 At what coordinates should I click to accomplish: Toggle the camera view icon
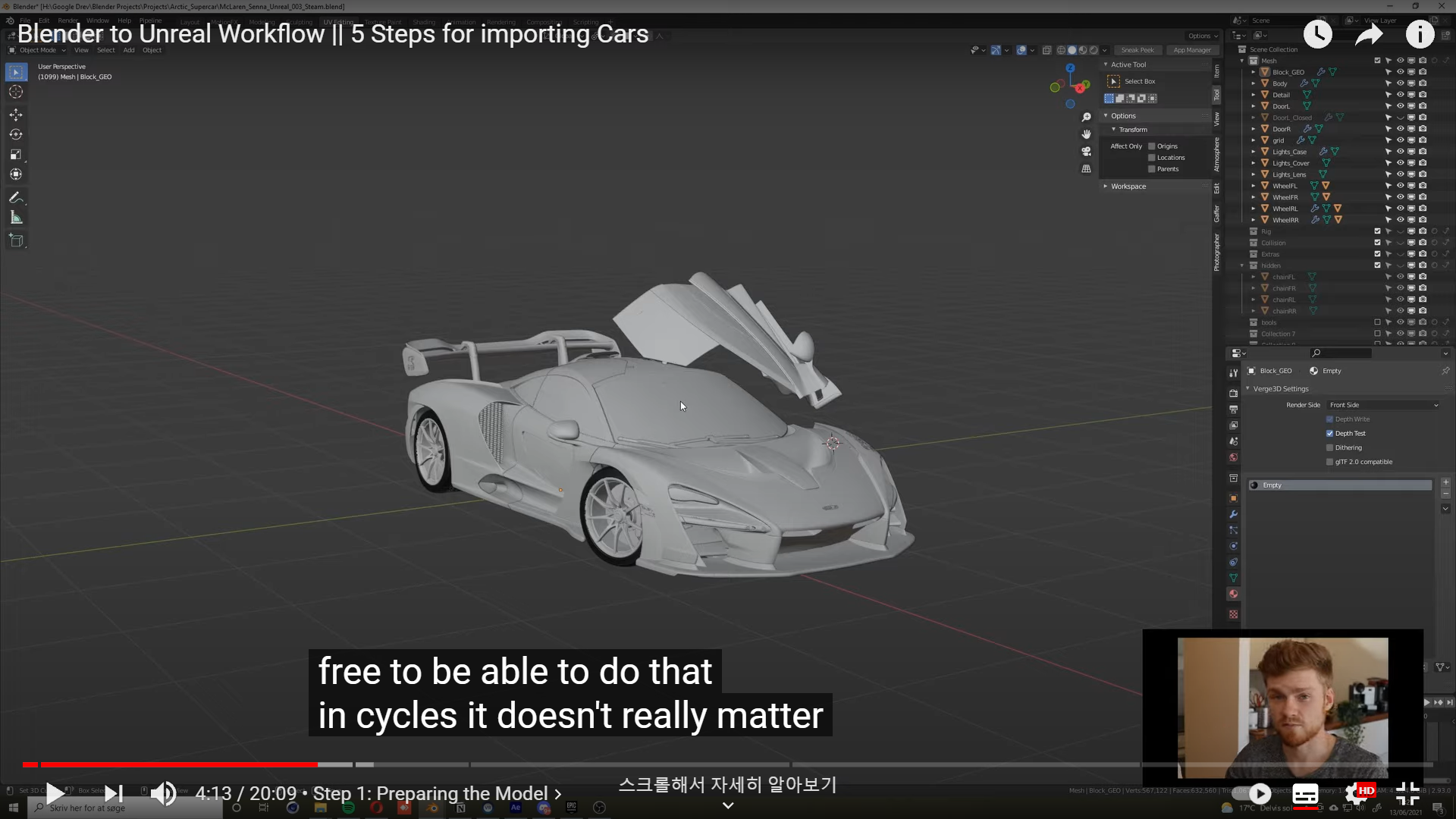tap(1086, 151)
